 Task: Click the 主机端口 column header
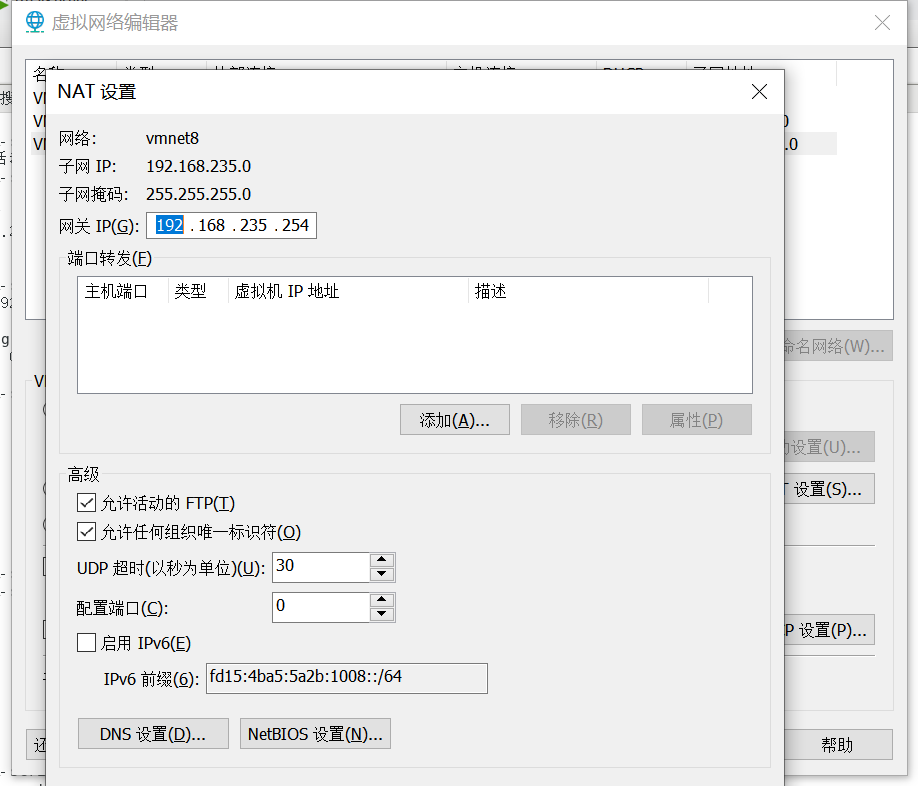(x=123, y=291)
